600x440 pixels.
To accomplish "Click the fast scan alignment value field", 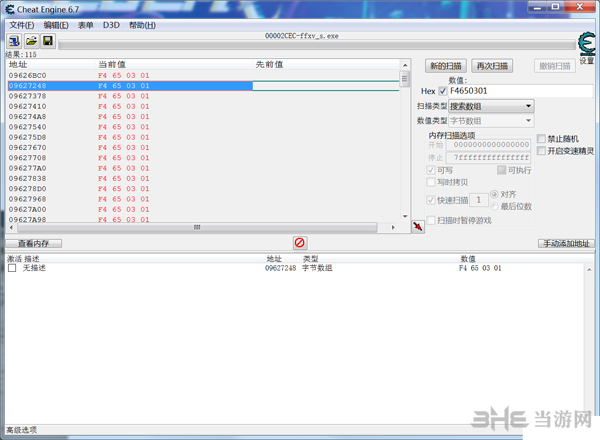I will click(479, 200).
